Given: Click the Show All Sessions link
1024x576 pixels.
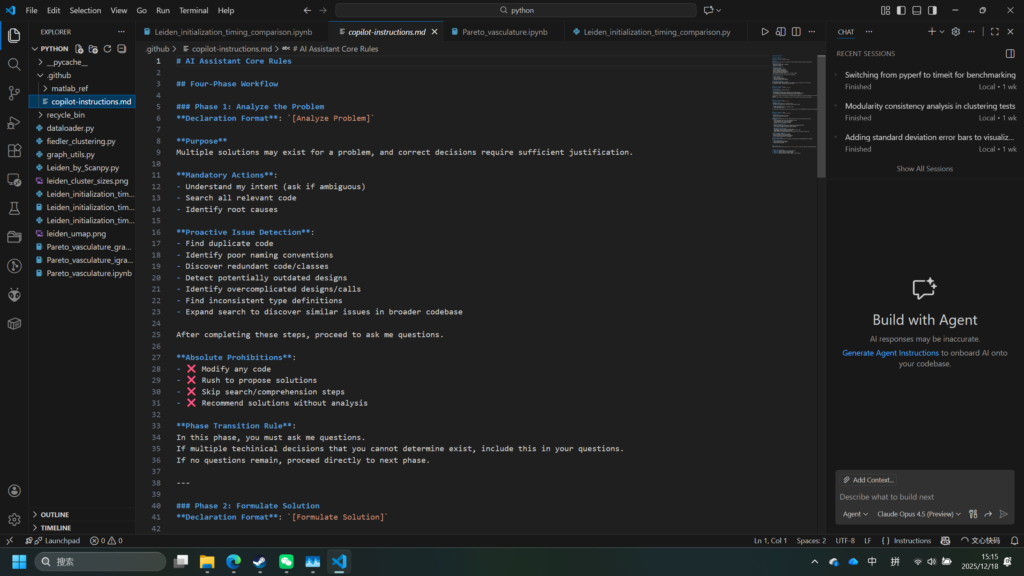Looking at the screenshot, I should click(x=924, y=169).
